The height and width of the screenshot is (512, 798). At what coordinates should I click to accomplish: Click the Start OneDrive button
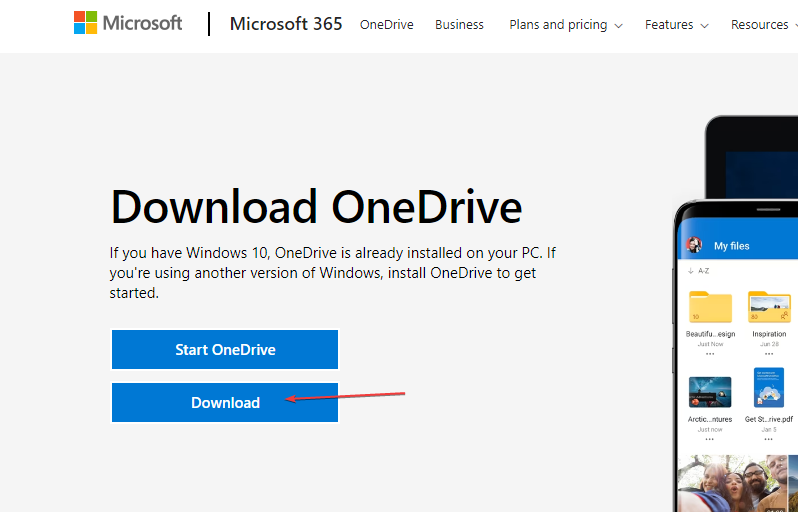pyautogui.click(x=225, y=350)
